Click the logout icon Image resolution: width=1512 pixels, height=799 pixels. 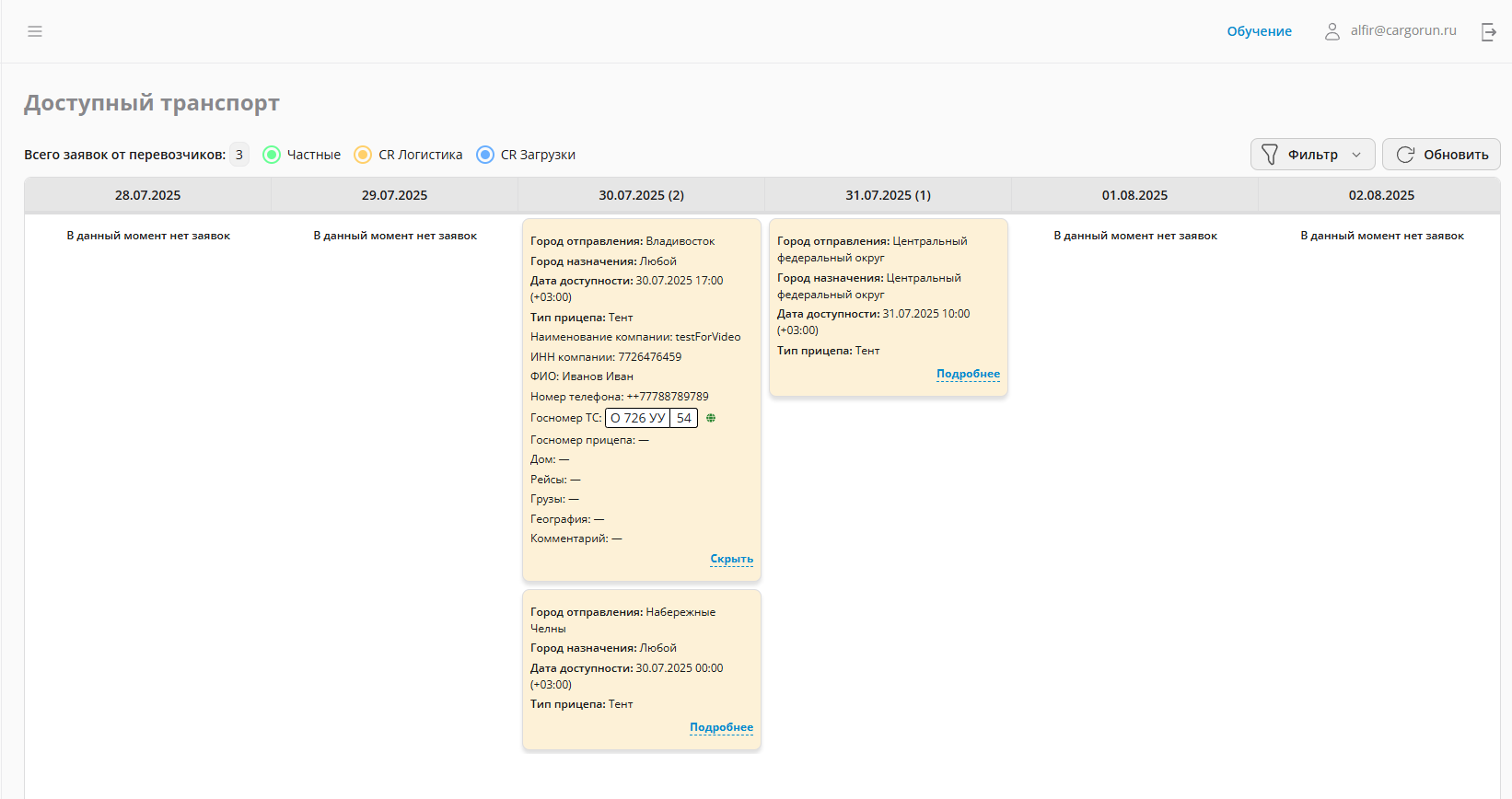point(1488,31)
